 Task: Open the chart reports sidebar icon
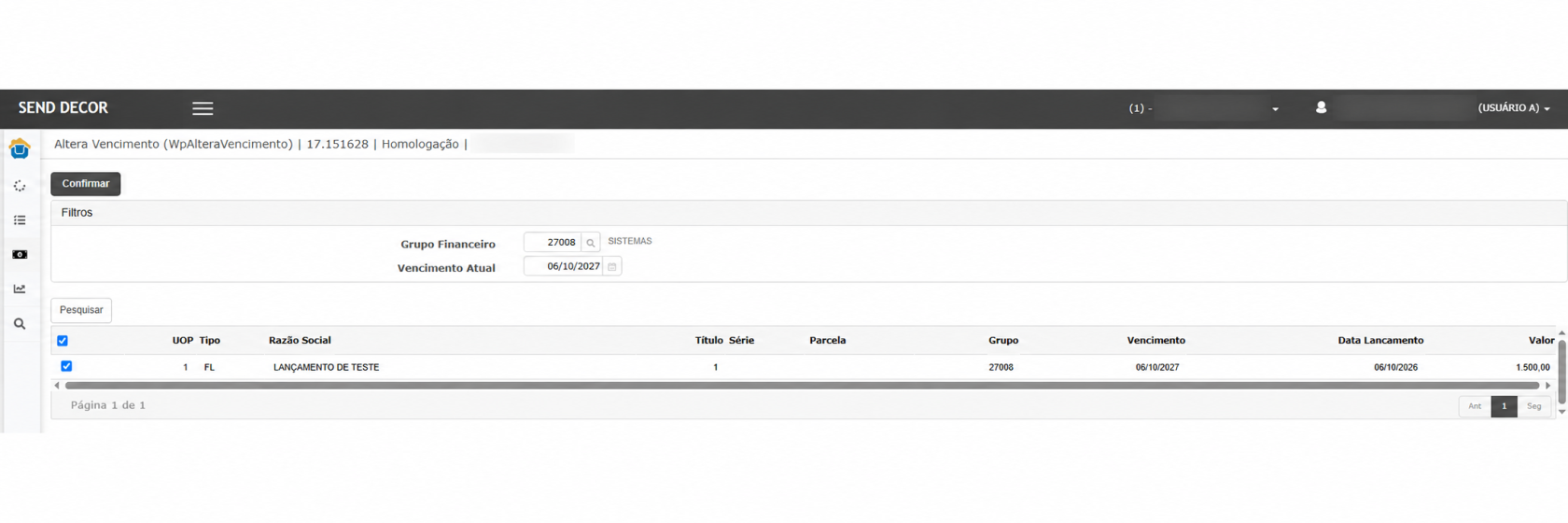(20, 289)
